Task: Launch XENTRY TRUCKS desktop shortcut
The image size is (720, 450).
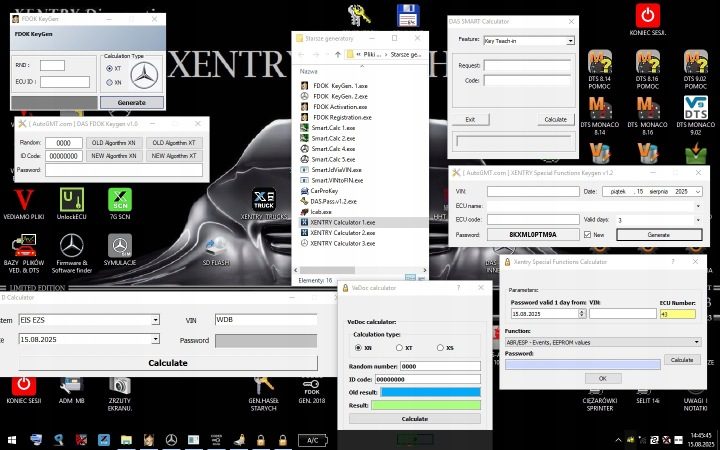Action: (264, 204)
